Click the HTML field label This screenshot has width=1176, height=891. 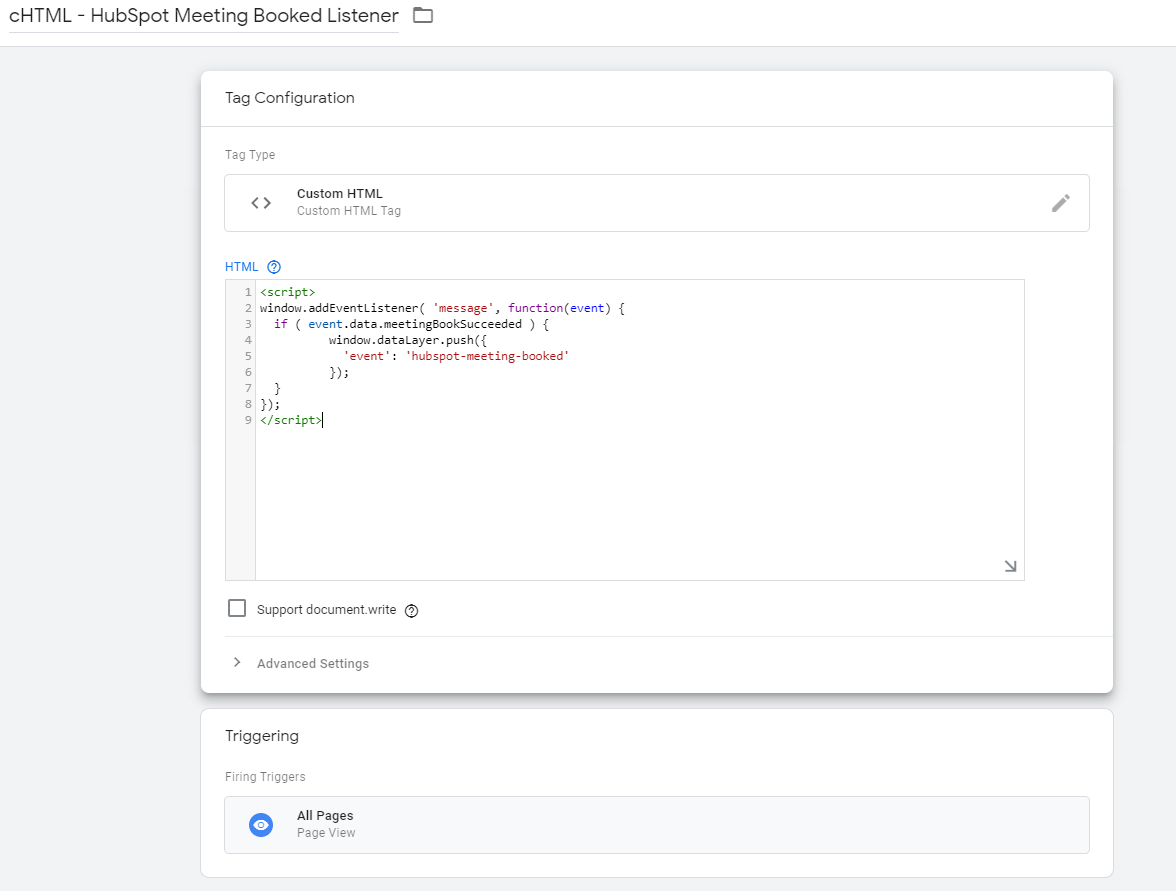241,267
